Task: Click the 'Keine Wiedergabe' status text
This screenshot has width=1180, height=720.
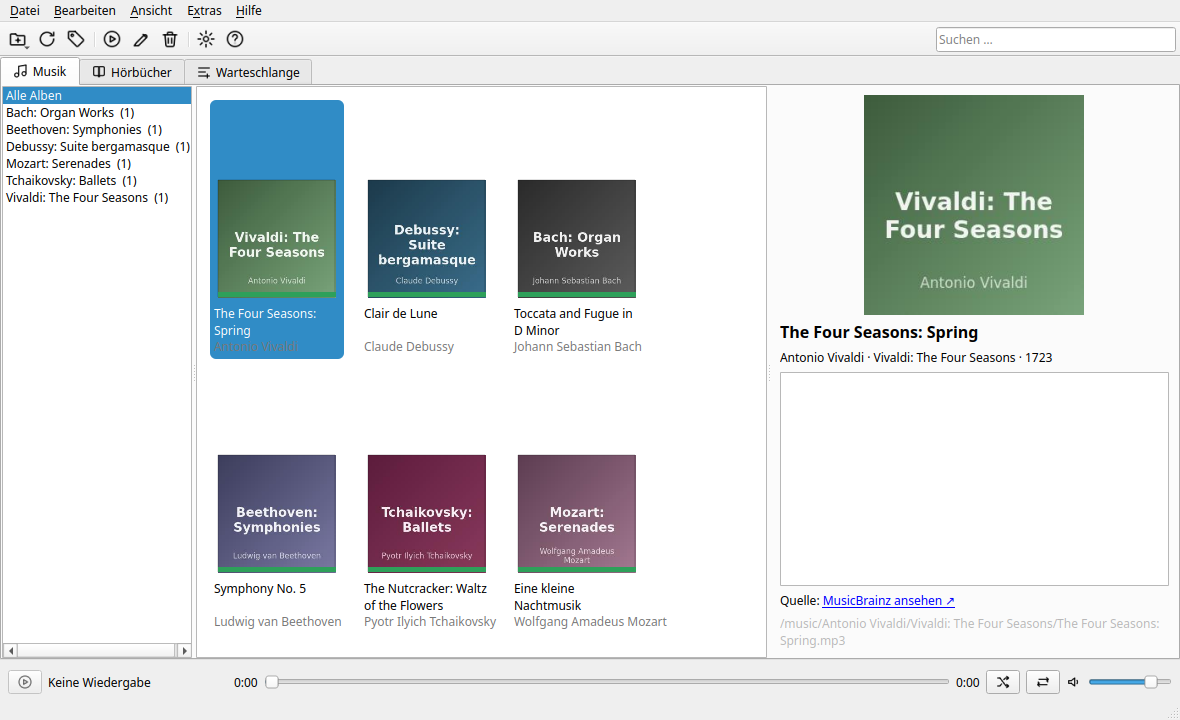Action: [x=99, y=682]
